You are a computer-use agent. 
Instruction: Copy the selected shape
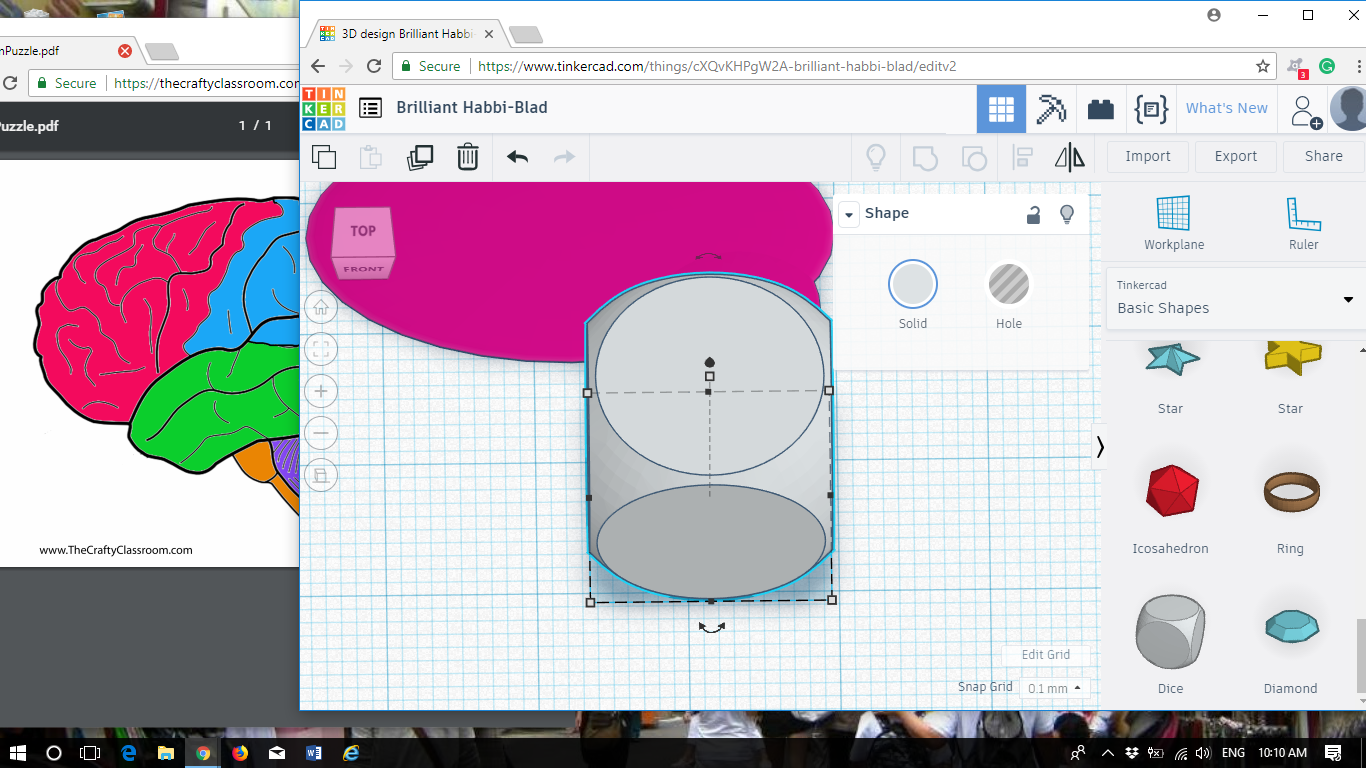pos(324,157)
